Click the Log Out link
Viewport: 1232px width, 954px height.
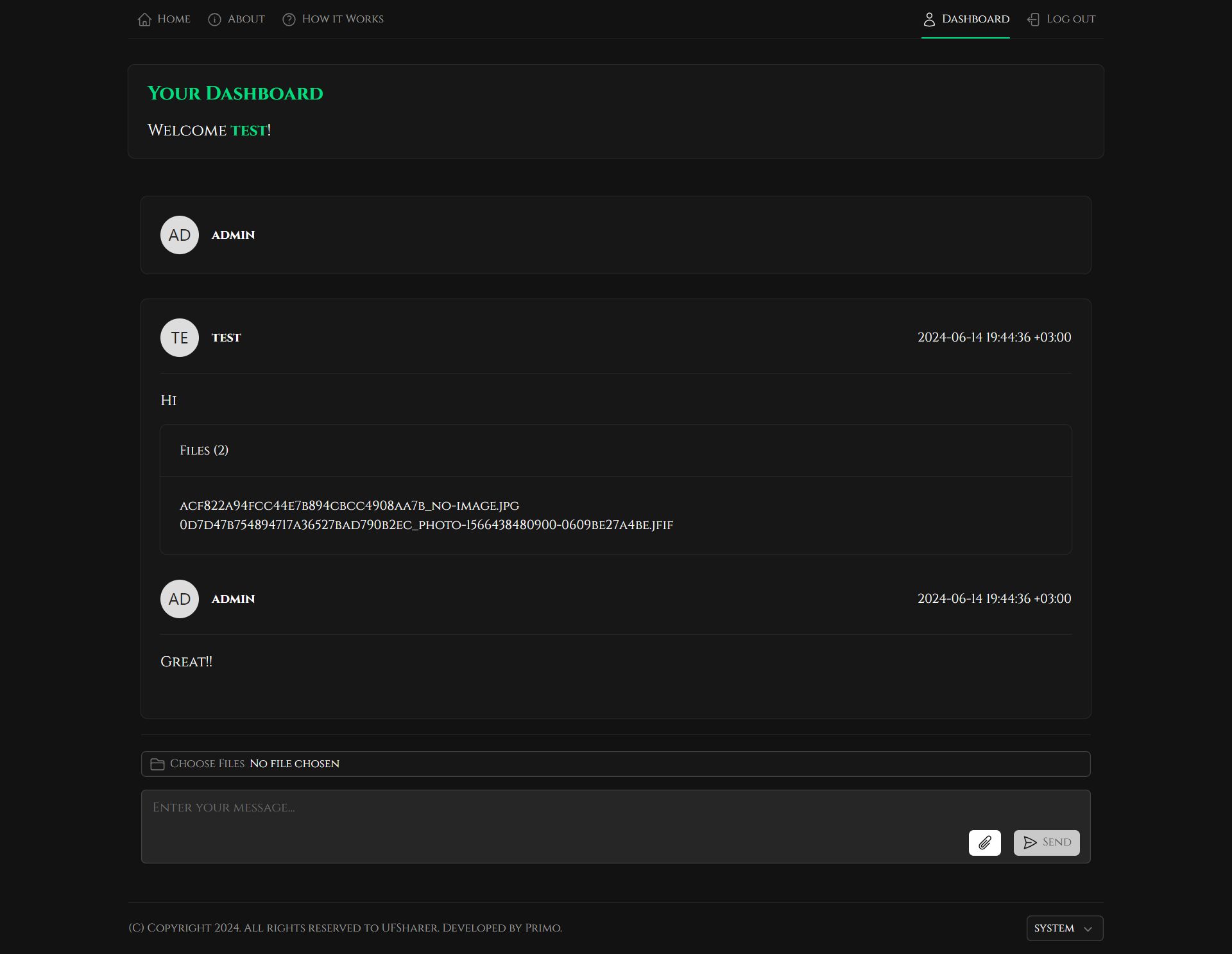(x=1070, y=19)
